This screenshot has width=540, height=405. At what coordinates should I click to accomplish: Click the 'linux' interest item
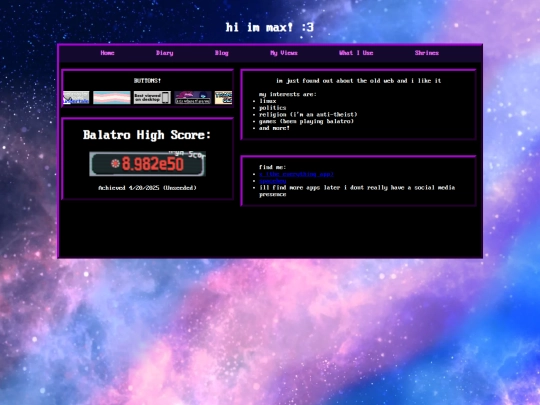pos(268,101)
